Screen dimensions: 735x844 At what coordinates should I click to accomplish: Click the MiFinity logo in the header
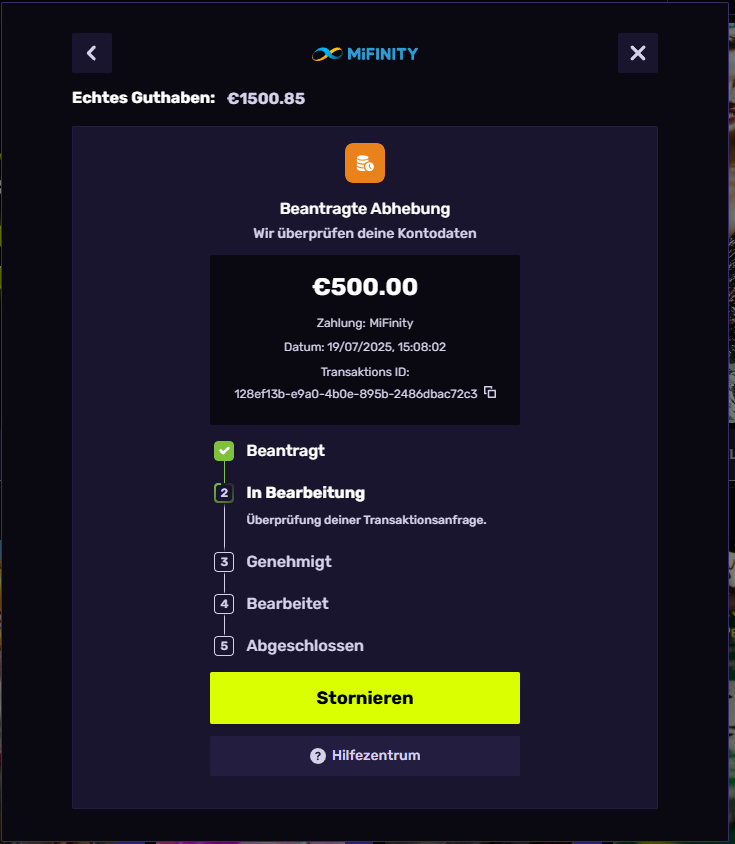pos(365,53)
